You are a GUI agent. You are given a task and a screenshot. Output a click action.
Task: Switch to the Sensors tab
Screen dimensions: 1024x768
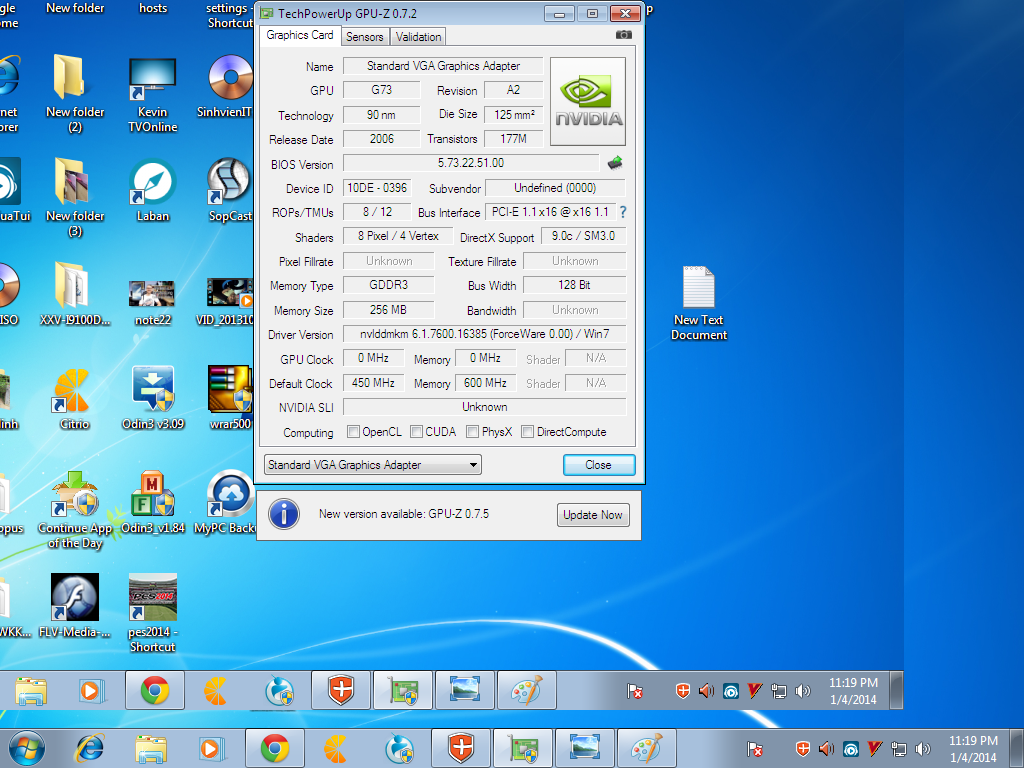(364, 37)
